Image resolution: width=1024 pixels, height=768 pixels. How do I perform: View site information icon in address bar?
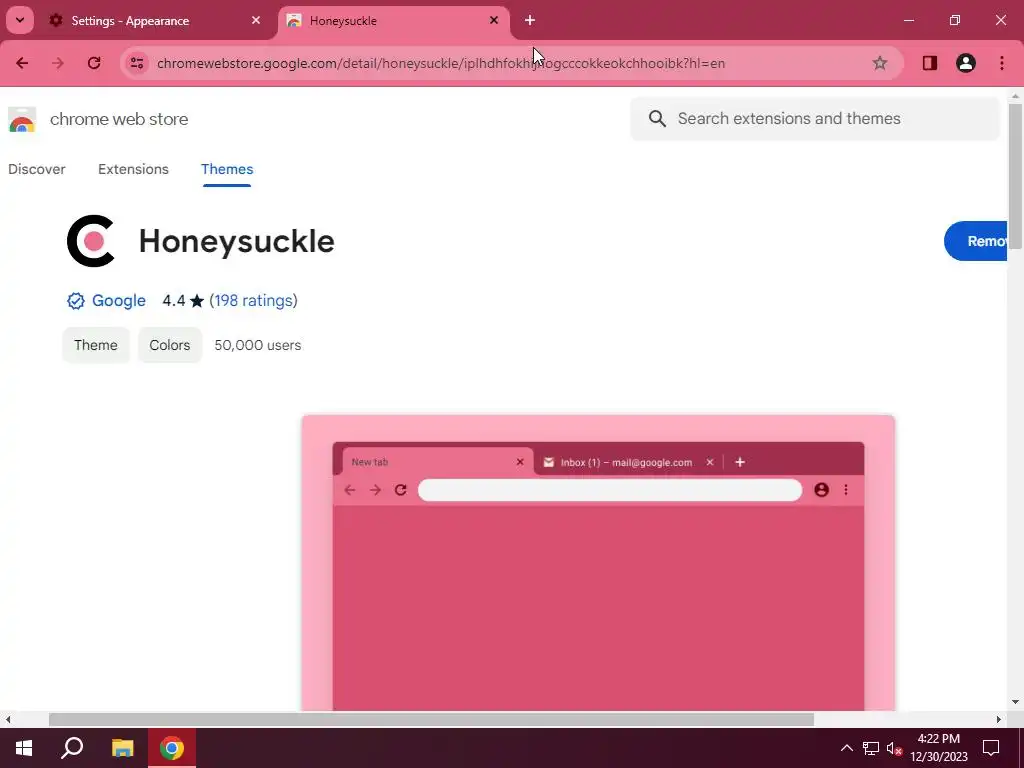point(137,63)
